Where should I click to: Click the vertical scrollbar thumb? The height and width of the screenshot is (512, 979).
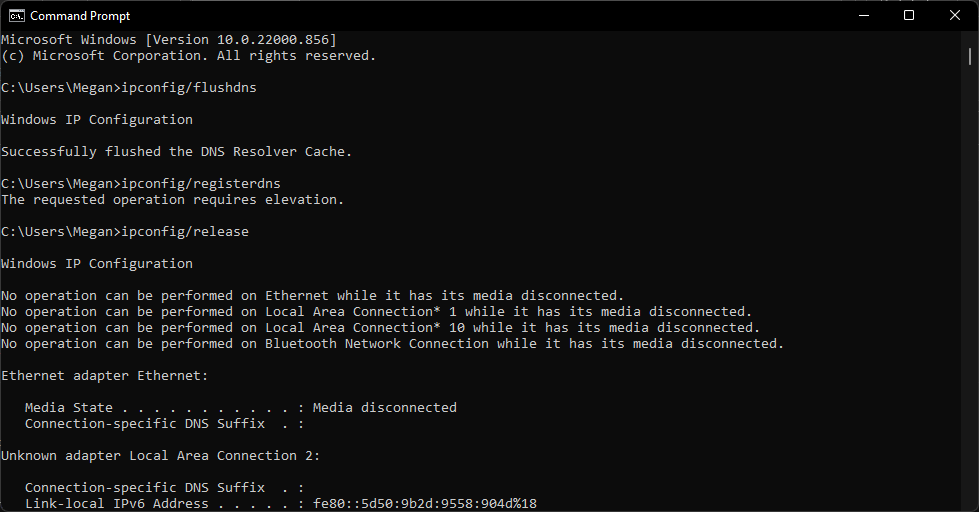coord(970,56)
